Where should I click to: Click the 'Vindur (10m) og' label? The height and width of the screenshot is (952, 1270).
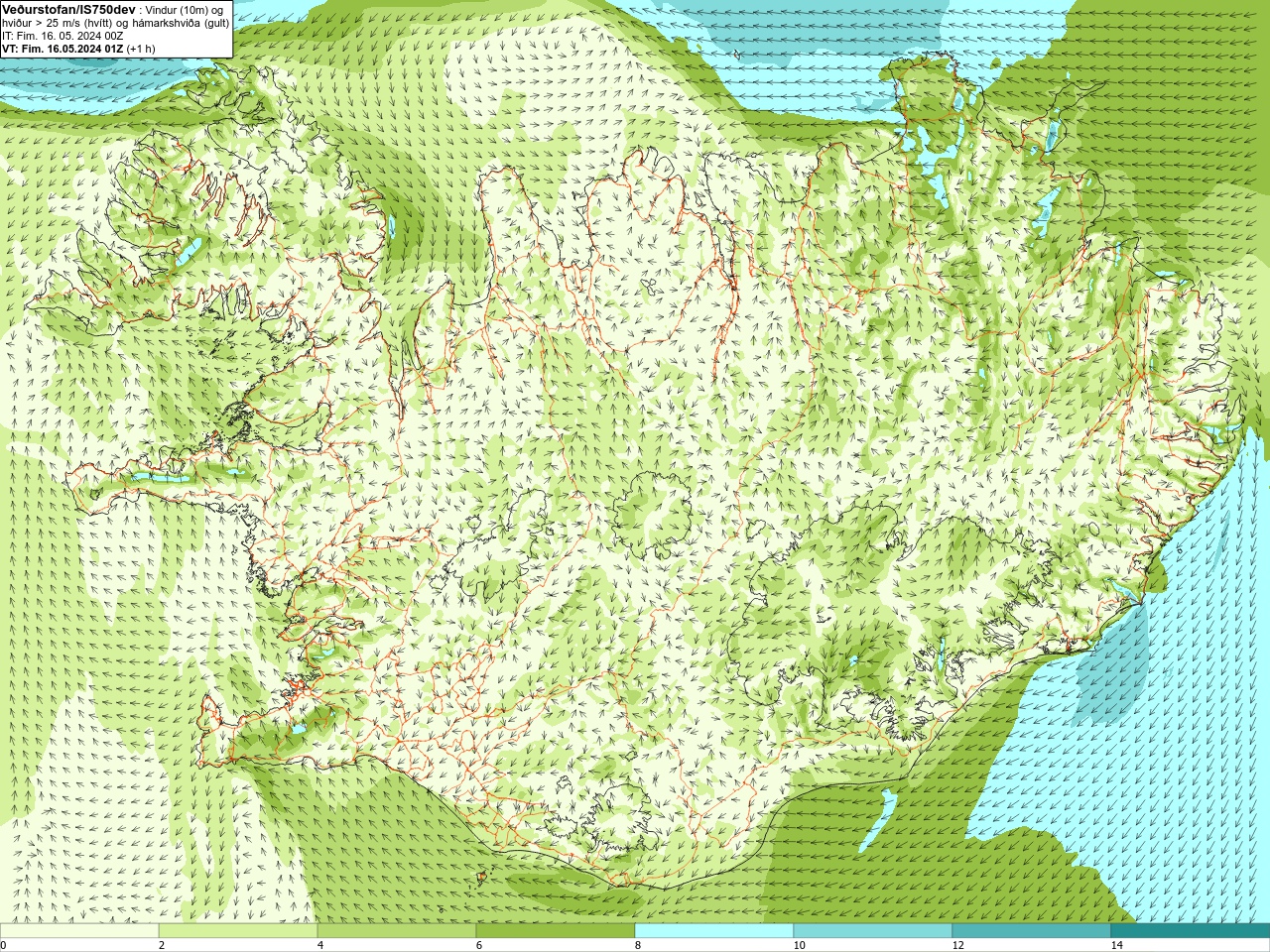(x=186, y=10)
